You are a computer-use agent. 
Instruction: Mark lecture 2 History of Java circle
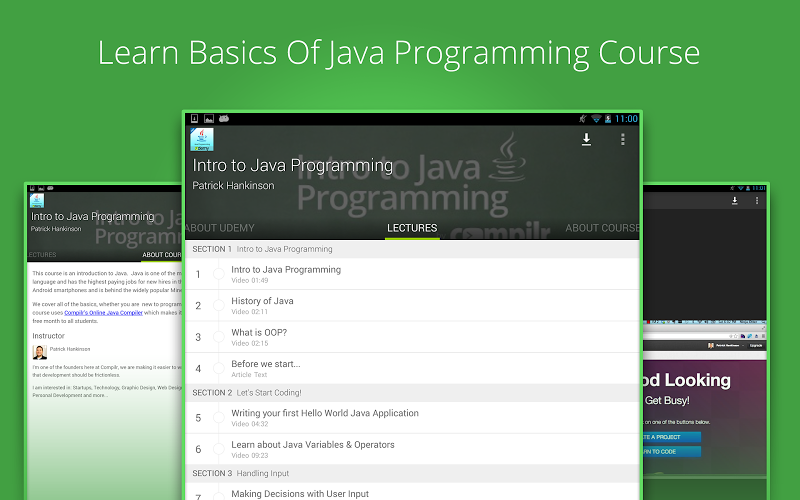(218, 306)
